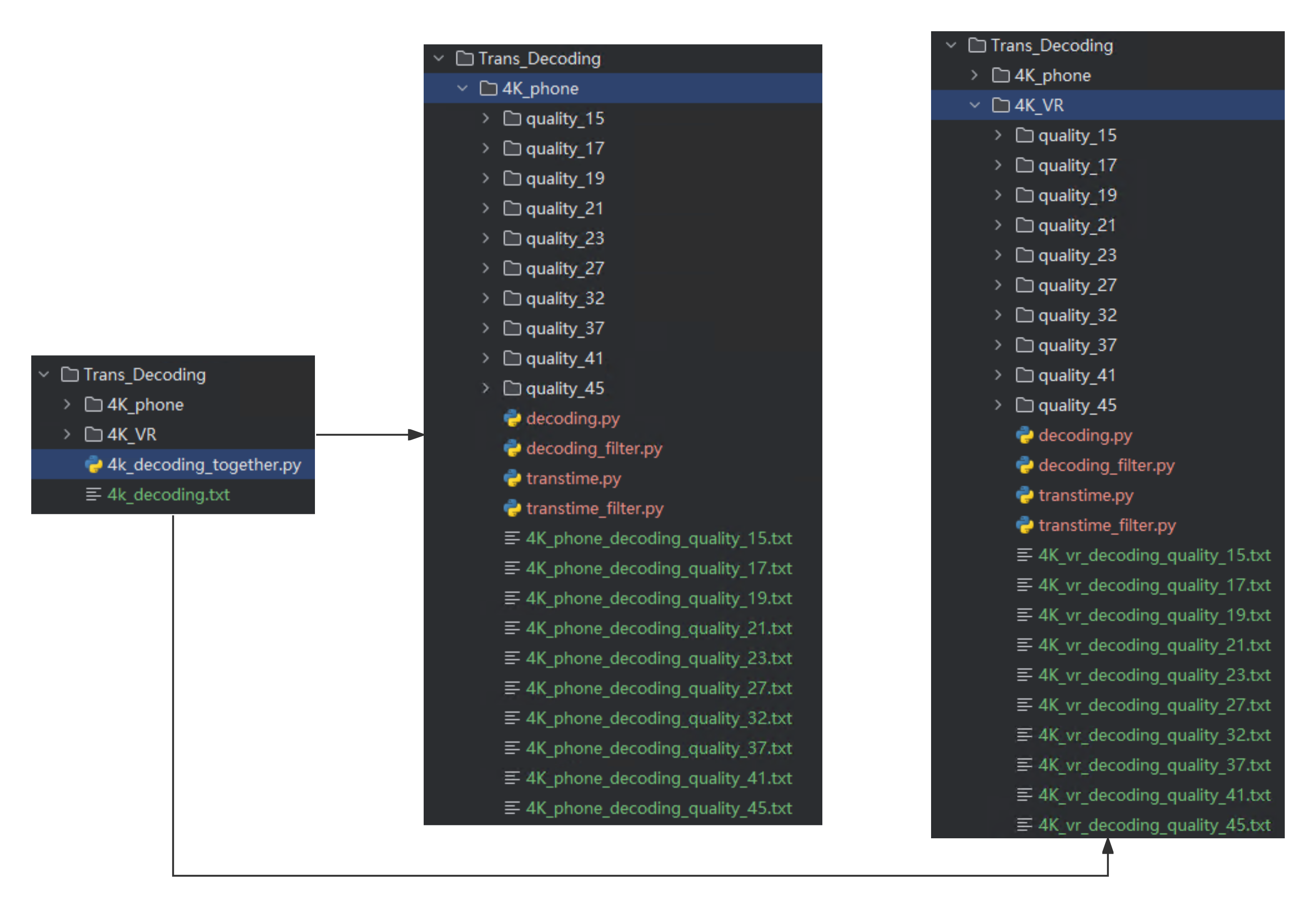Viewport: 1316px width, 907px height.
Task: Open 4K_phone_decoding_quality_23.txt
Action: (659, 659)
